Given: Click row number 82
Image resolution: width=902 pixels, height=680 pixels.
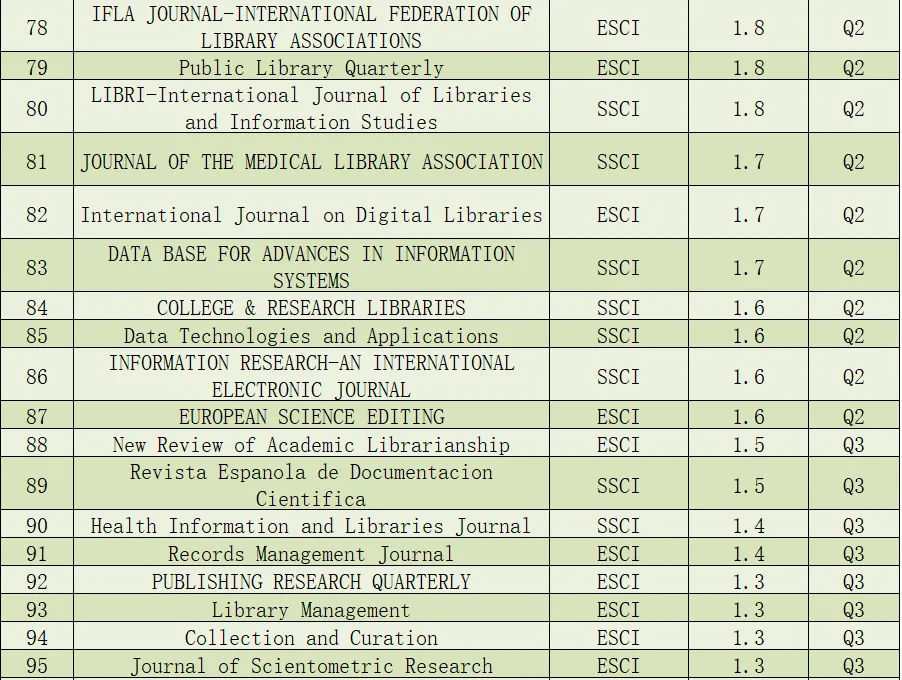Looking at the screenshot, I should click(37, 215).
